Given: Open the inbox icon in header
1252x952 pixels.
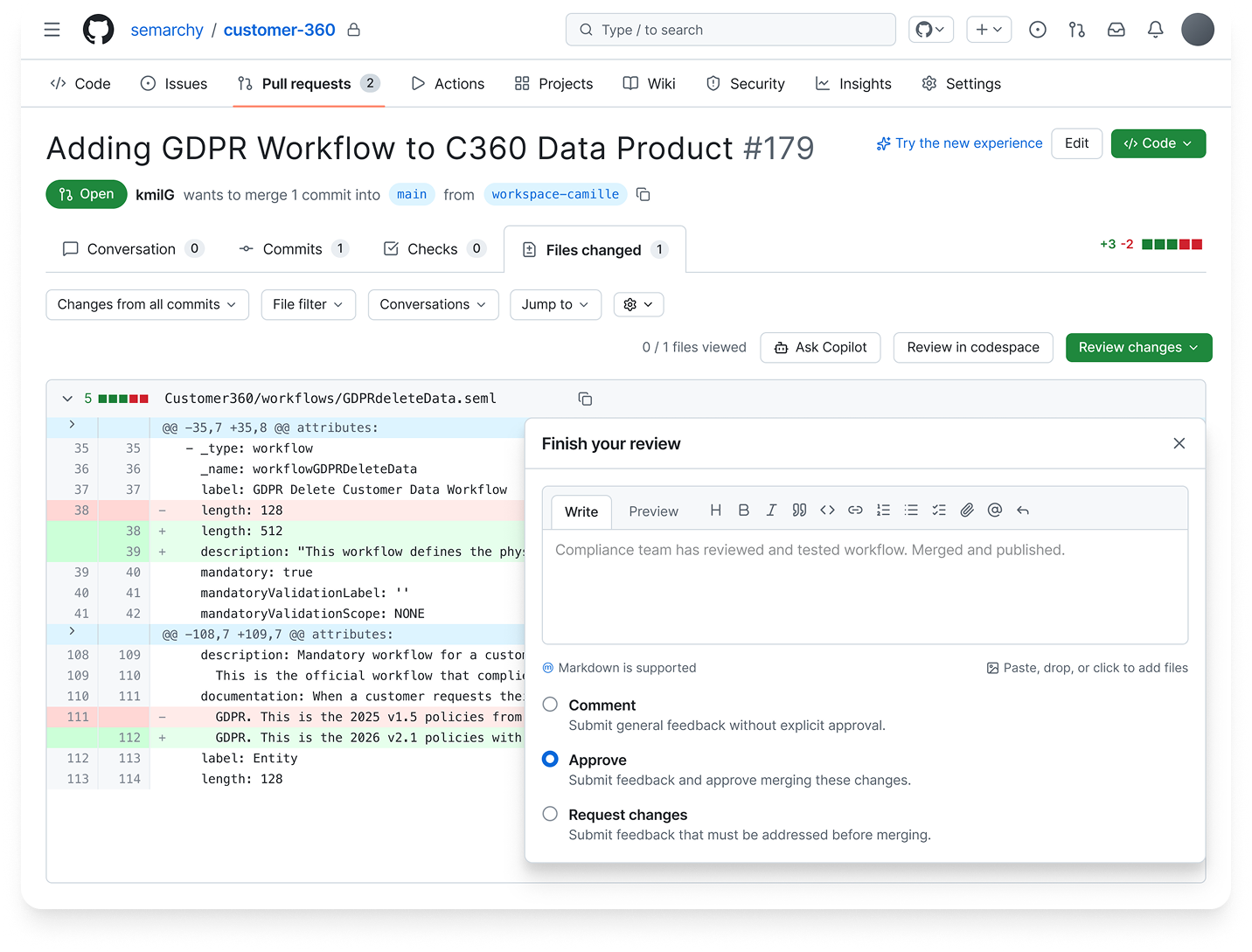Looking at the screenshot, I should click(x=1116, y=30).
